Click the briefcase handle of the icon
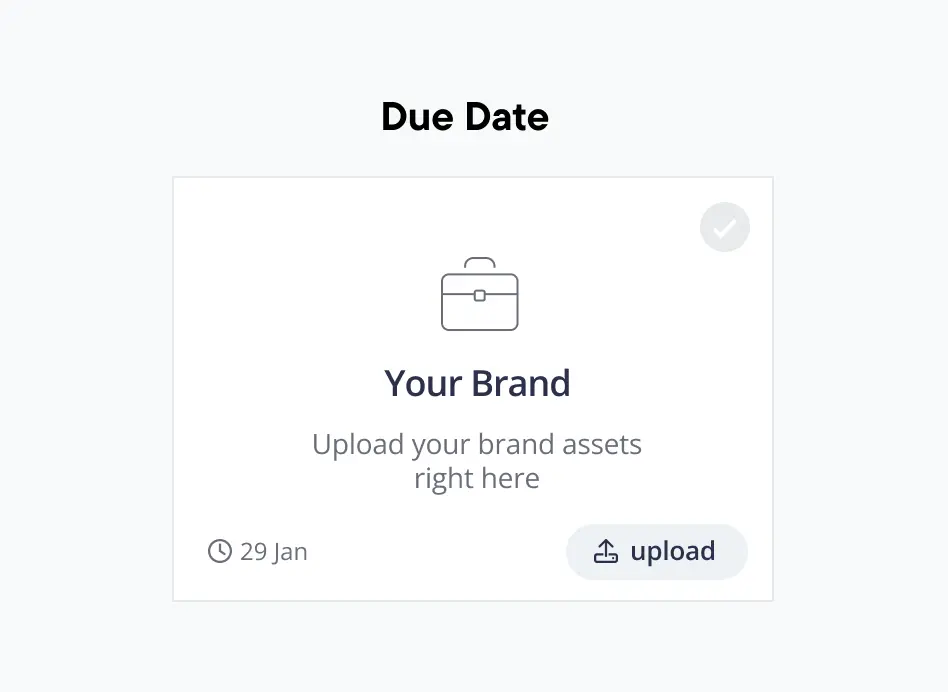This screenshot has height=692, width=948. pyautogui.click(x=480, y=264)
